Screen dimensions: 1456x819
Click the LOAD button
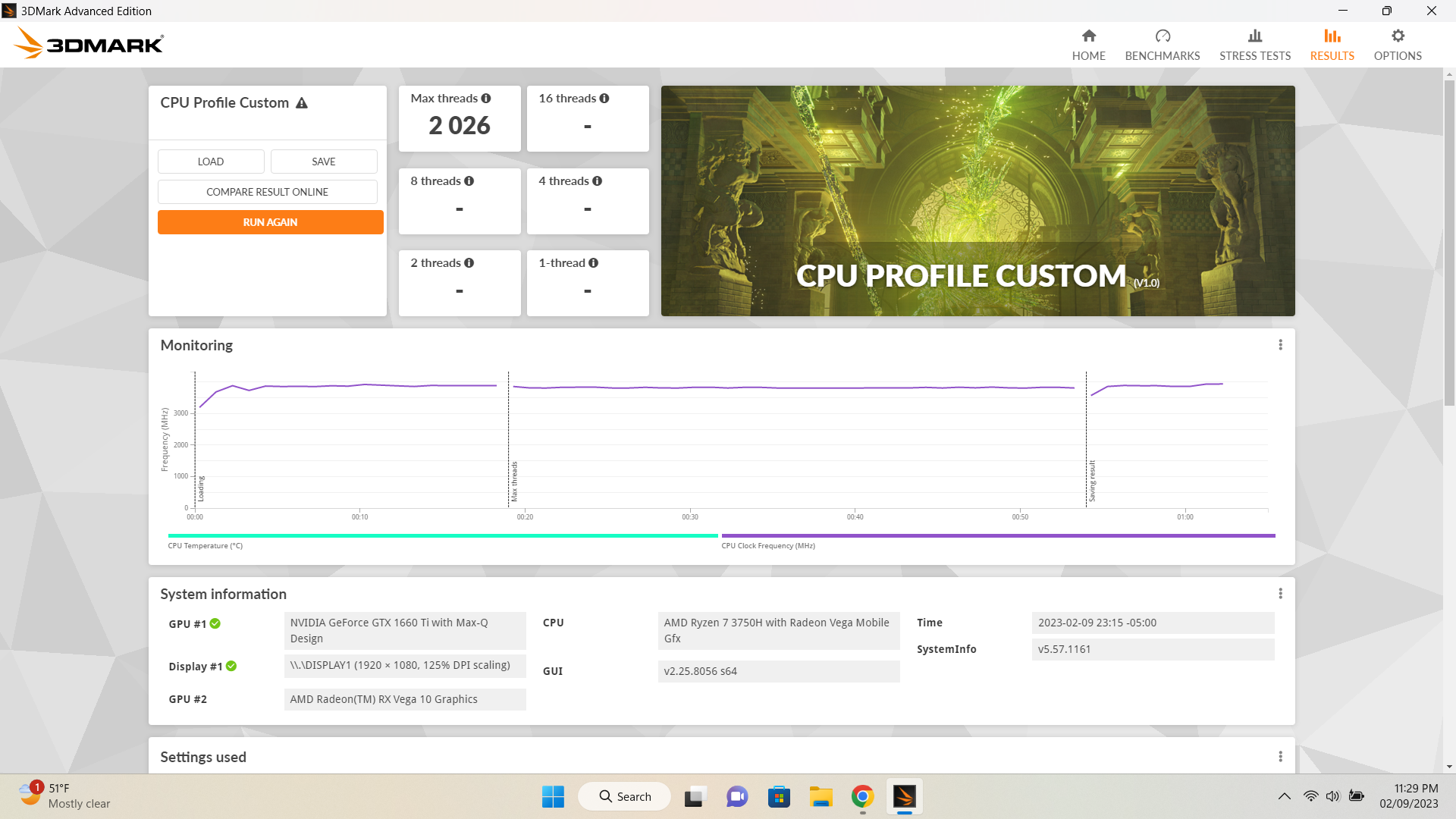coord(211,162)
